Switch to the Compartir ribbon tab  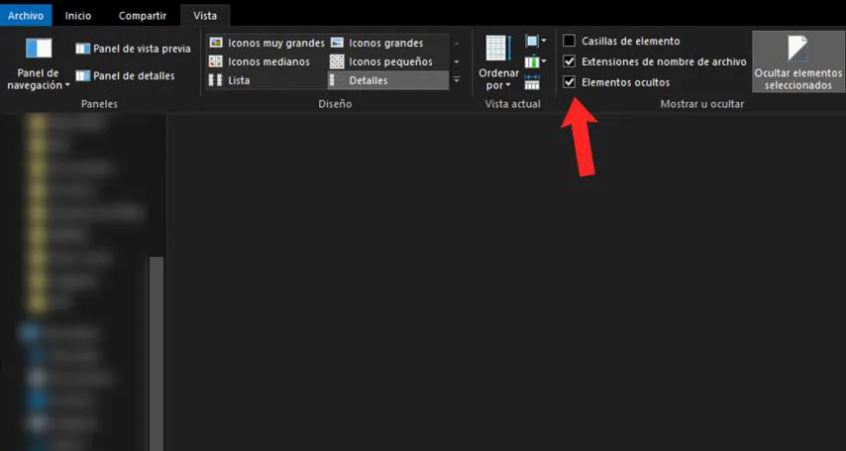[143, 16]
